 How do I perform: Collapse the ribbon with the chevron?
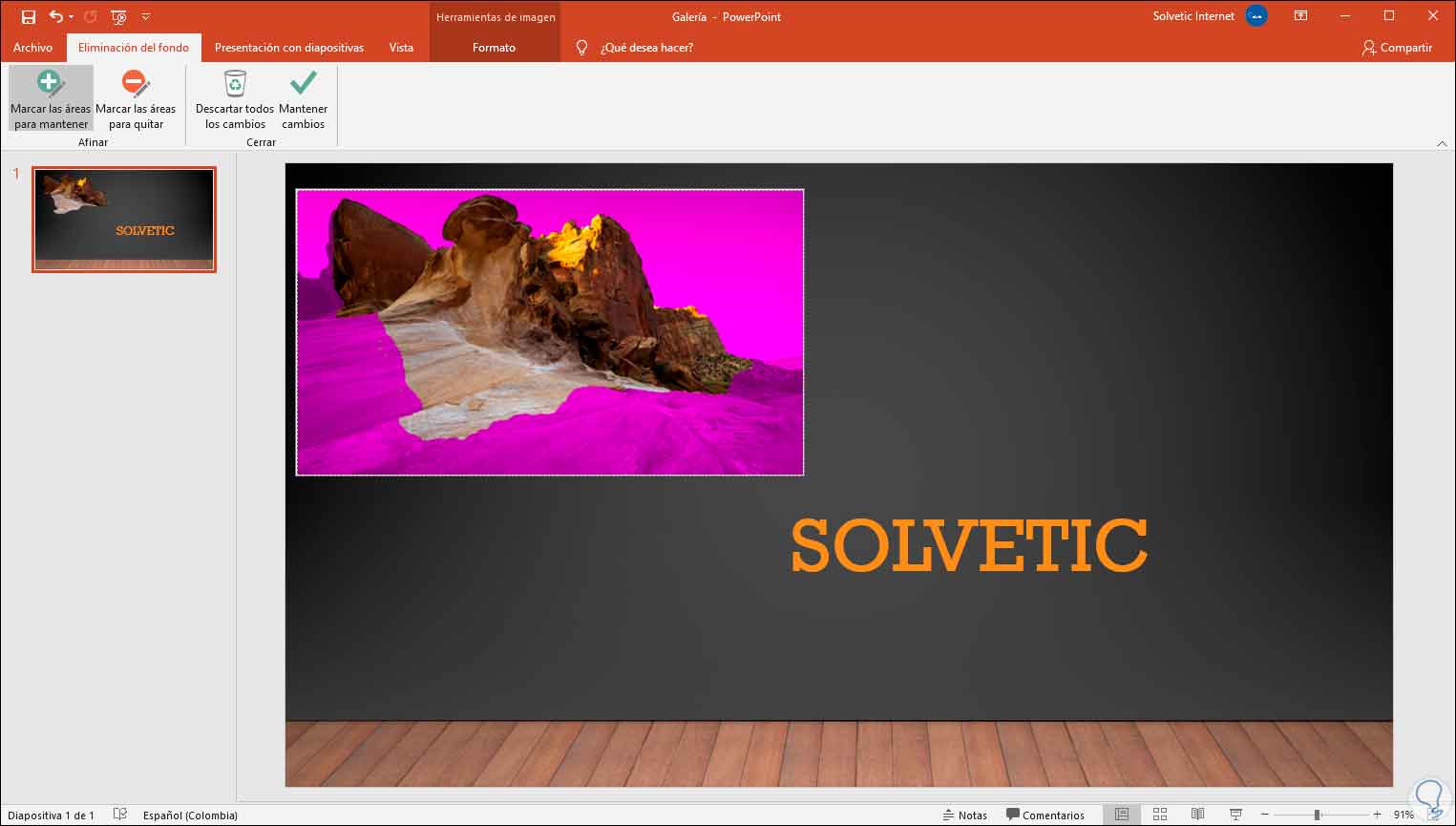1442,143
